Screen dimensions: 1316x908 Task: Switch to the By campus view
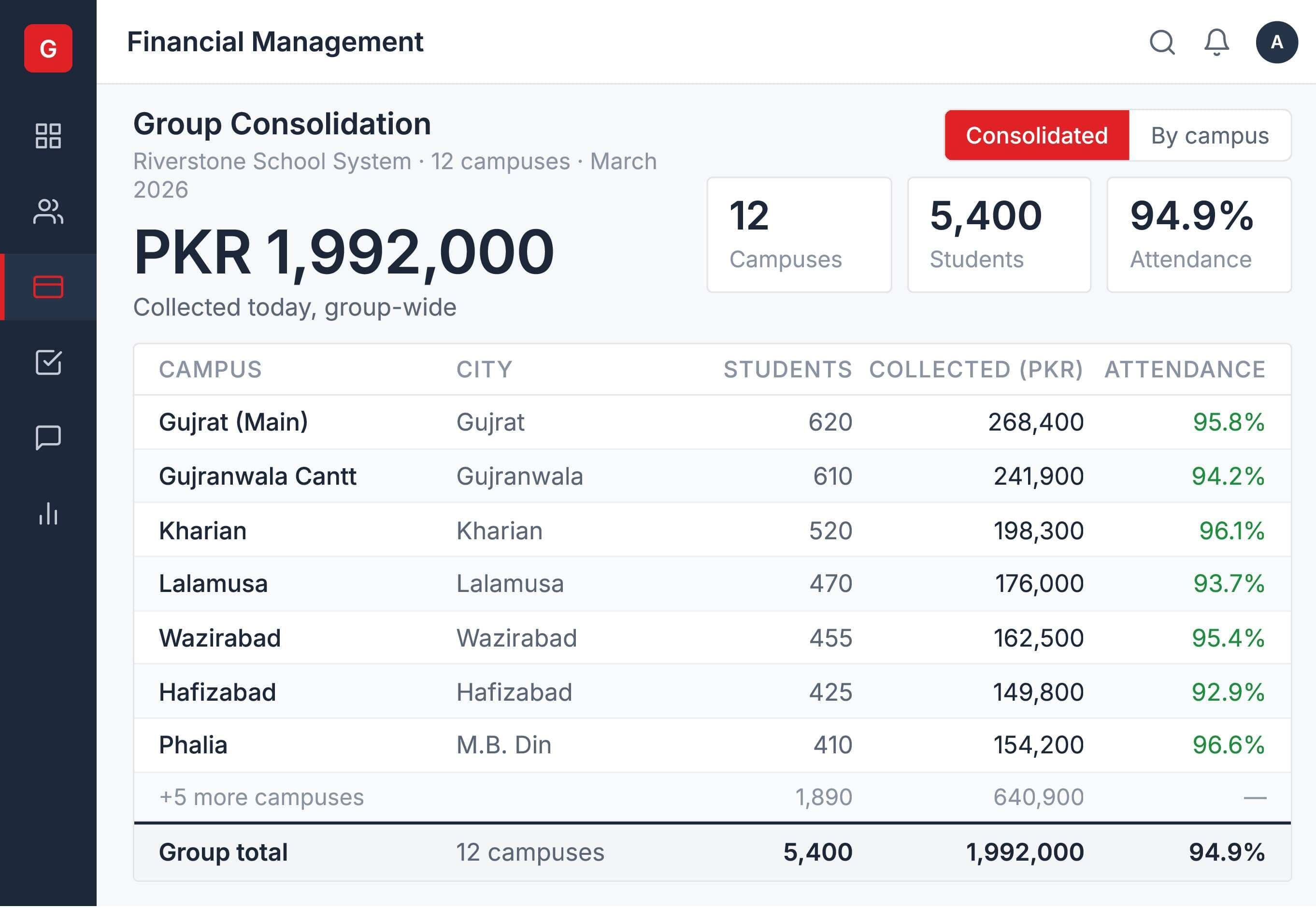(x=1210, y=135)
